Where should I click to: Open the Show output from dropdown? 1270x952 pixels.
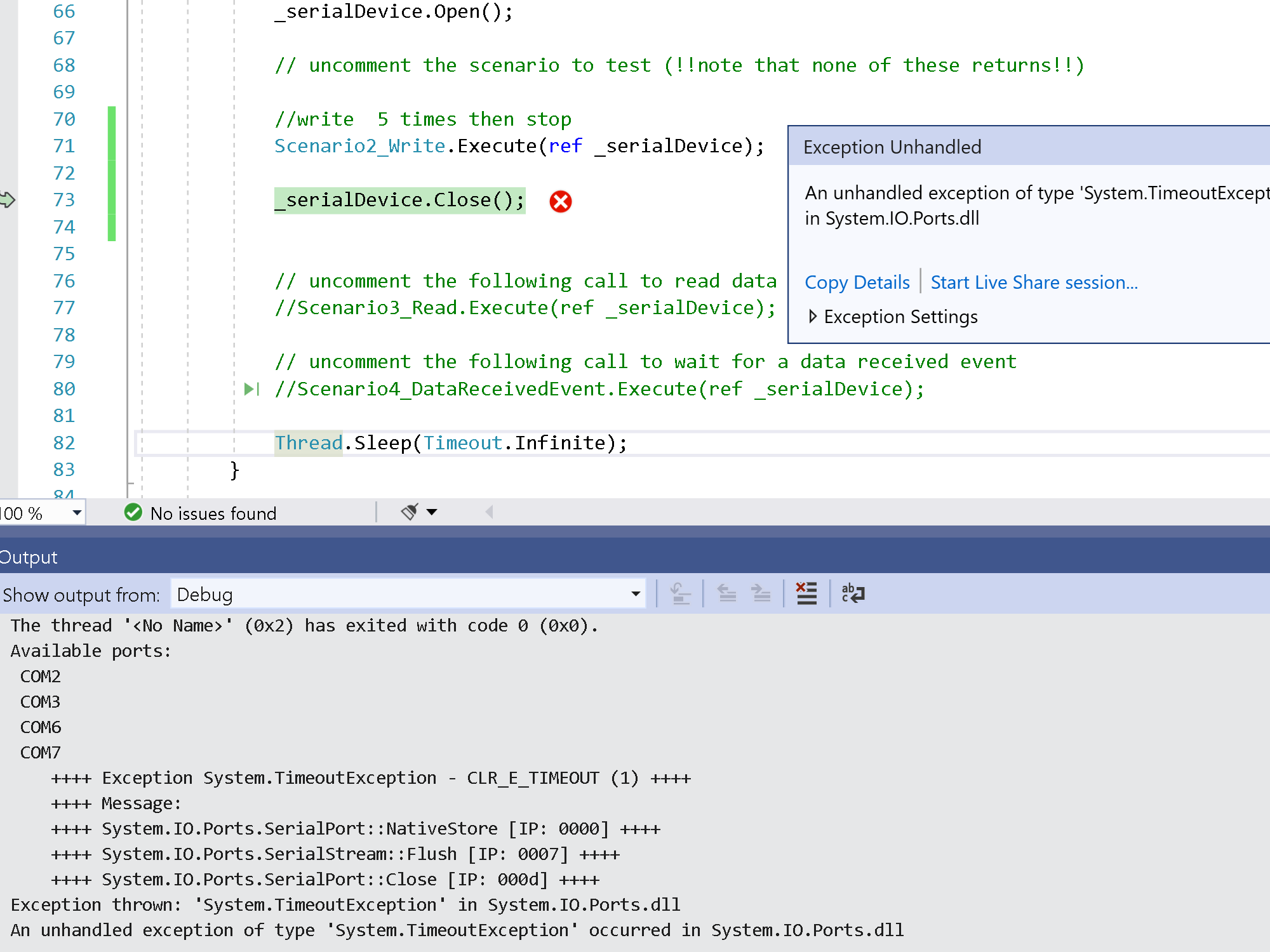tap(634, 594)
